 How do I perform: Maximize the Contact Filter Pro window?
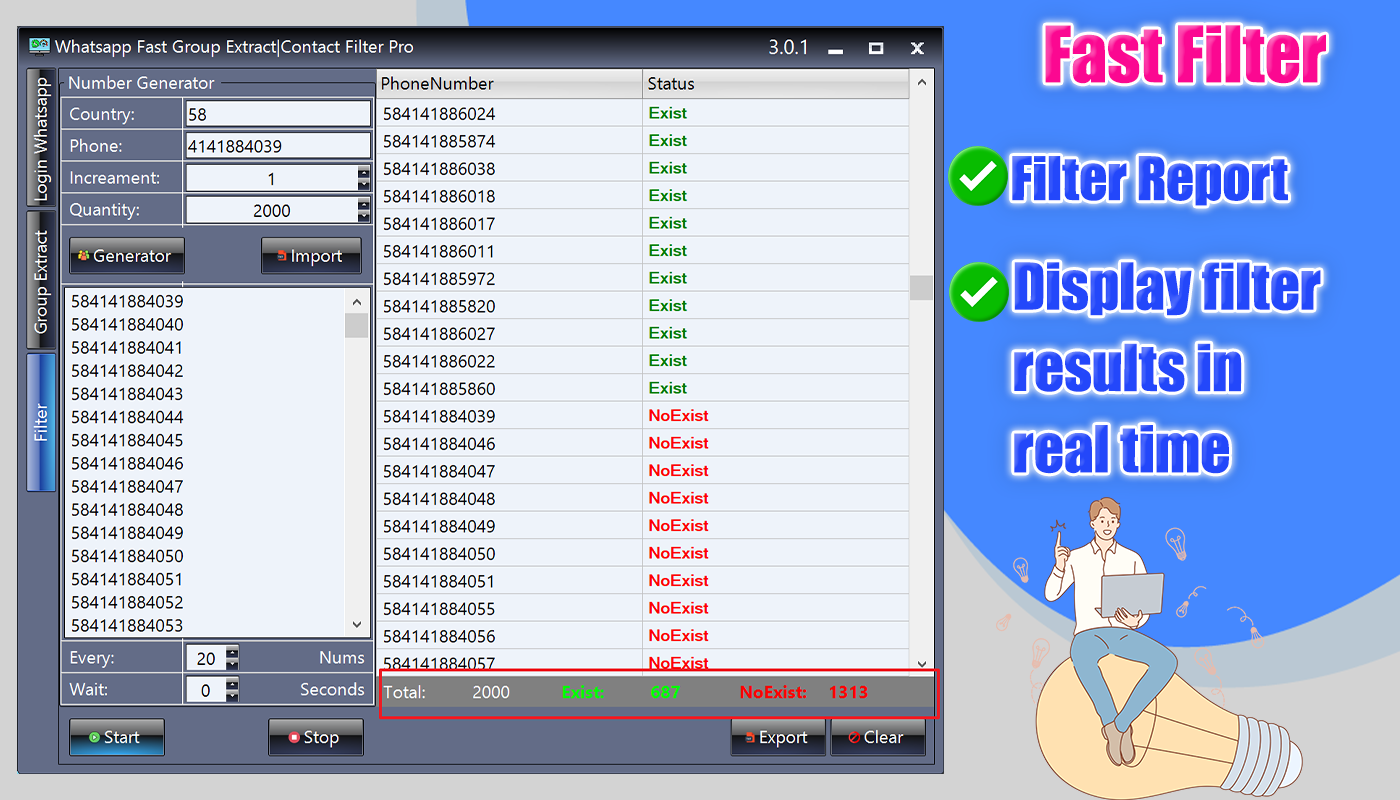tap(876, 48)
